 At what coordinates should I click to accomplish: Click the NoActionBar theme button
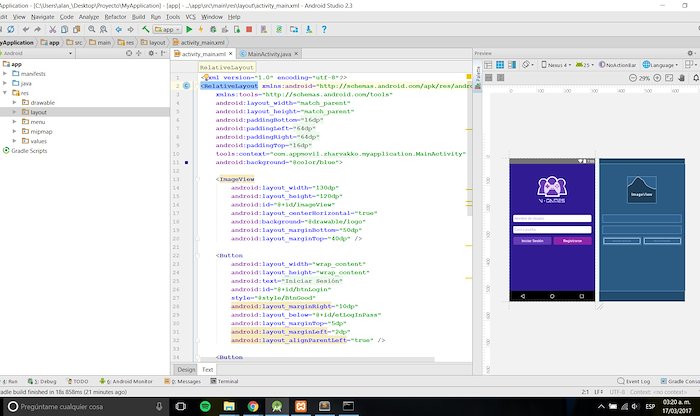pos(617,65)
